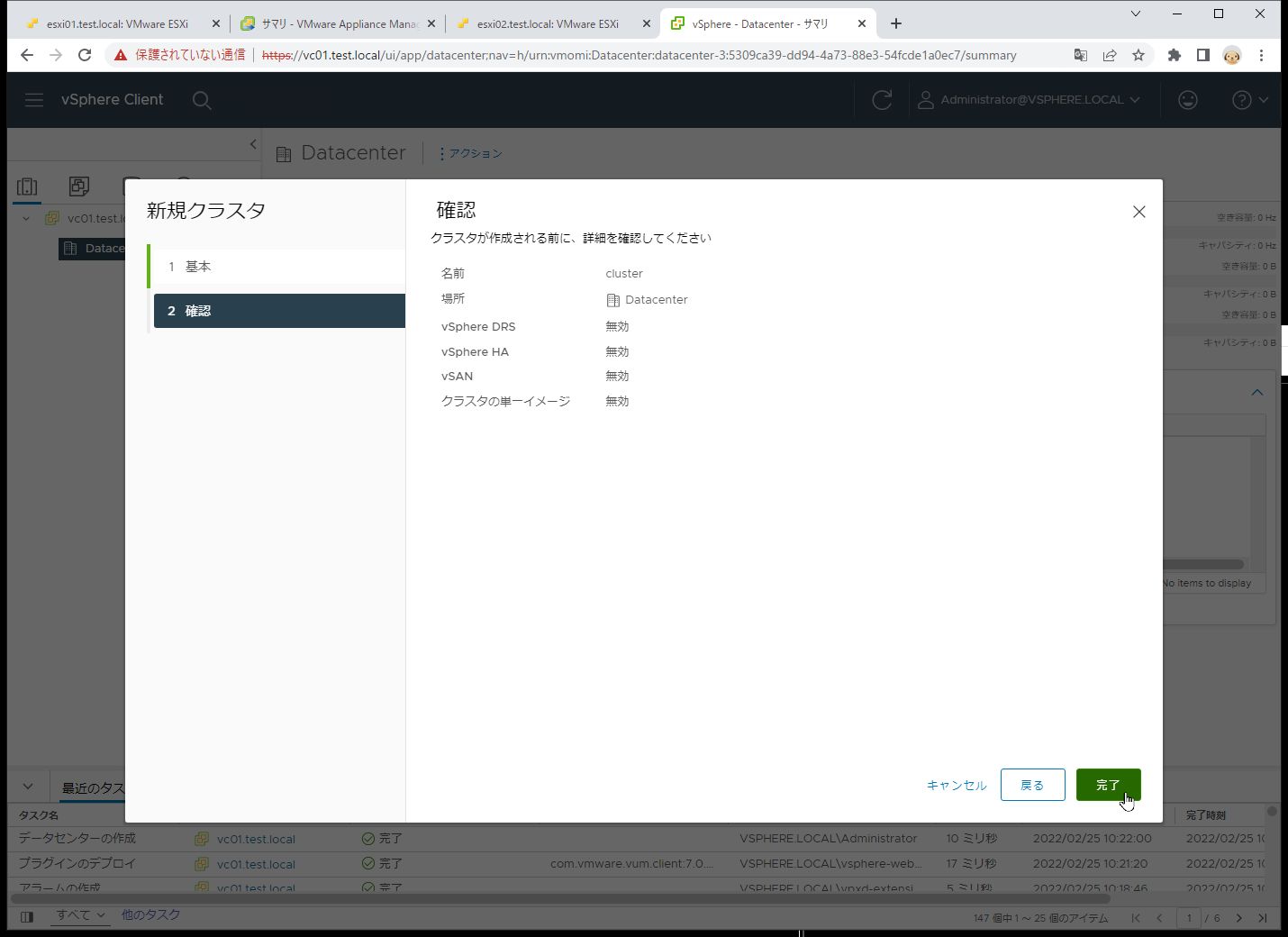Open the 他のタスク link

pyautogui.click(x=150, y=915)
